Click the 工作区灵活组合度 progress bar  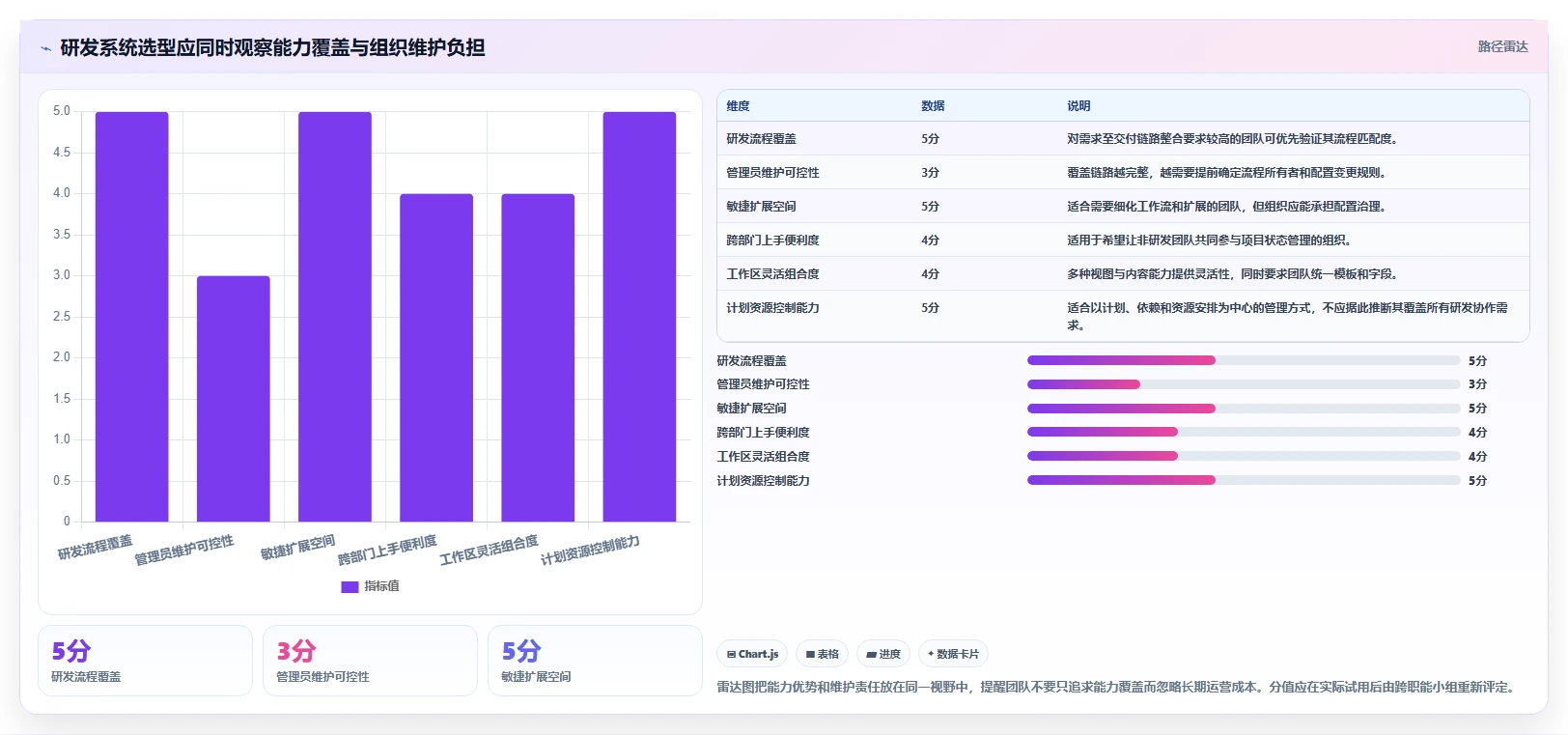[1244, 456]
